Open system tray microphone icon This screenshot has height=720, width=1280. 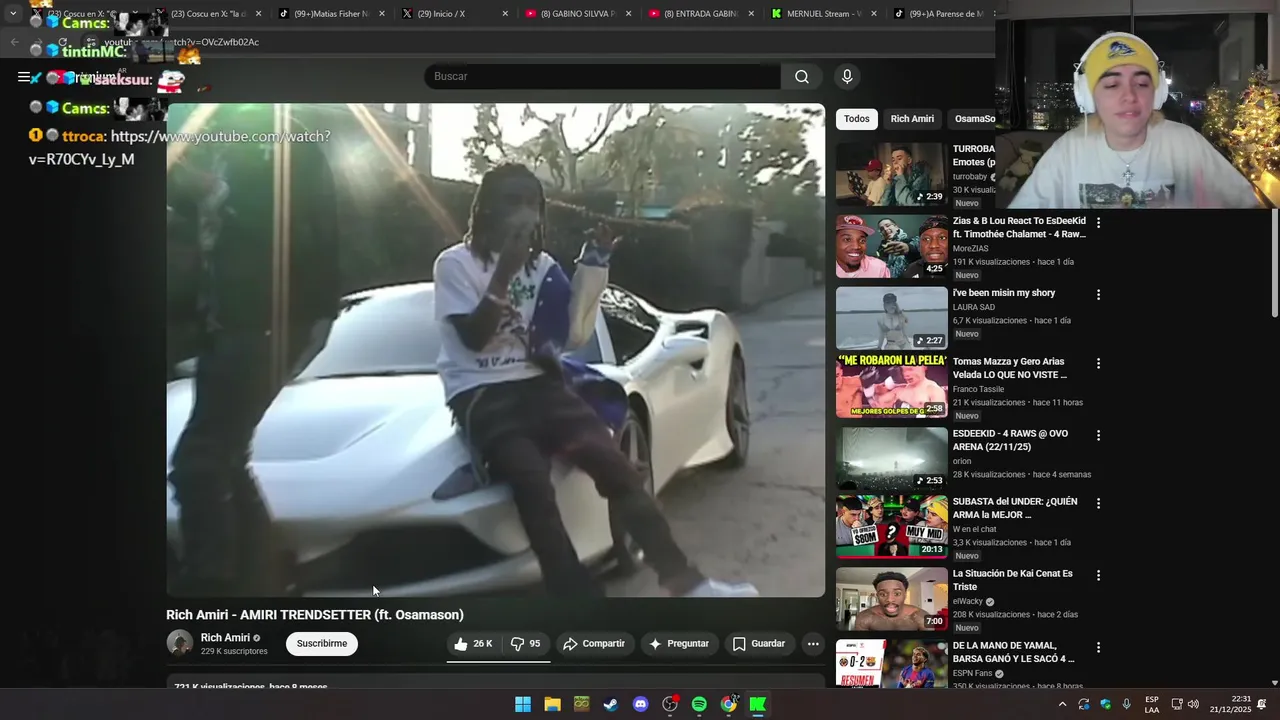(1127, 704)
